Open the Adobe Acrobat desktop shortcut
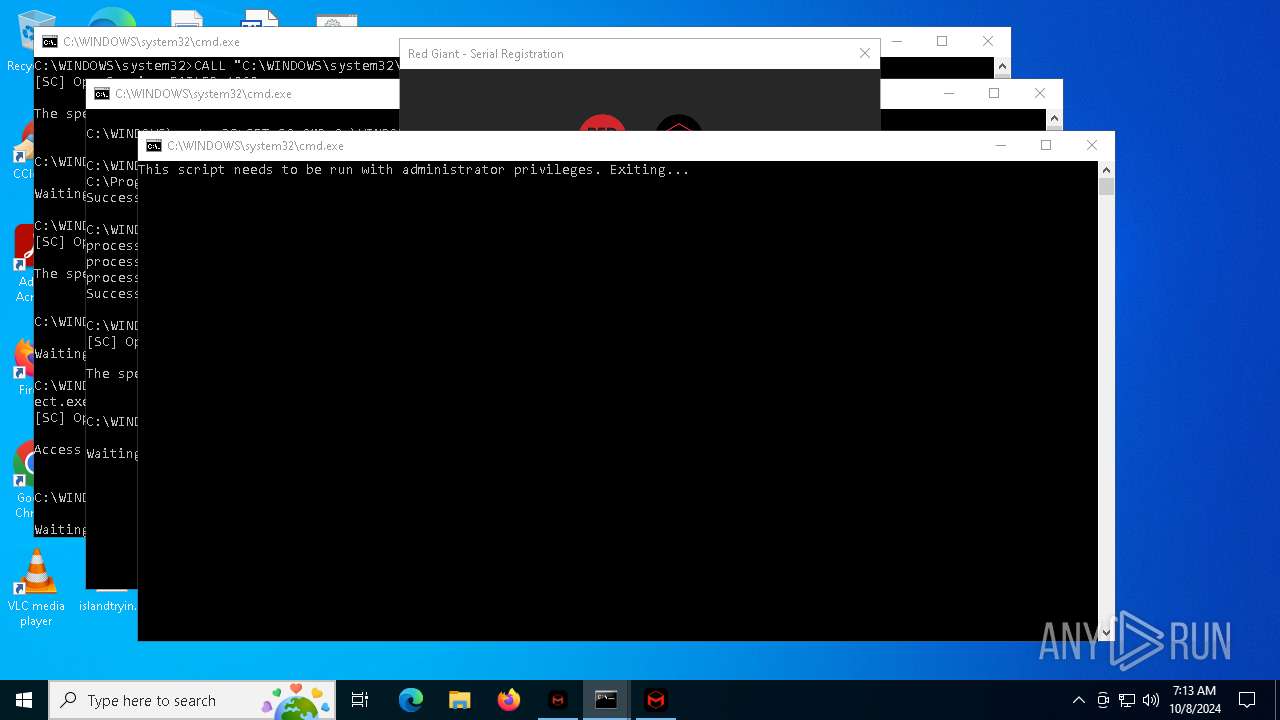Image resolution: width=1280 pixels, height=720 pixels. coord(22,262)
